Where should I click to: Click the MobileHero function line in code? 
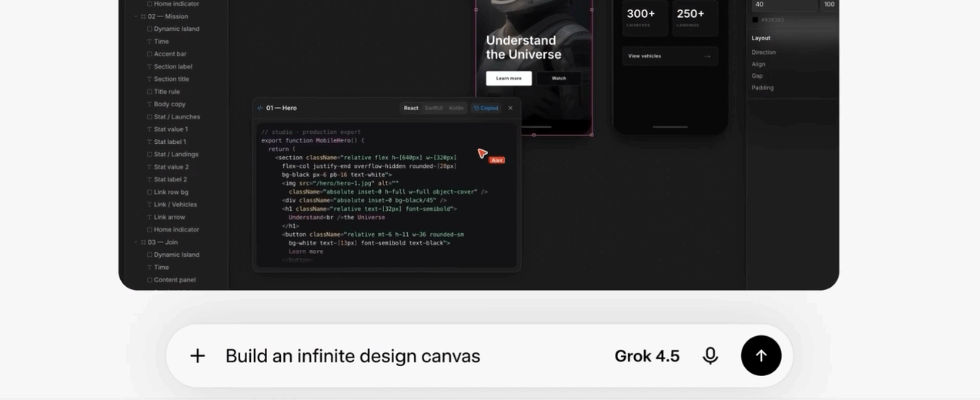(312, 141)
